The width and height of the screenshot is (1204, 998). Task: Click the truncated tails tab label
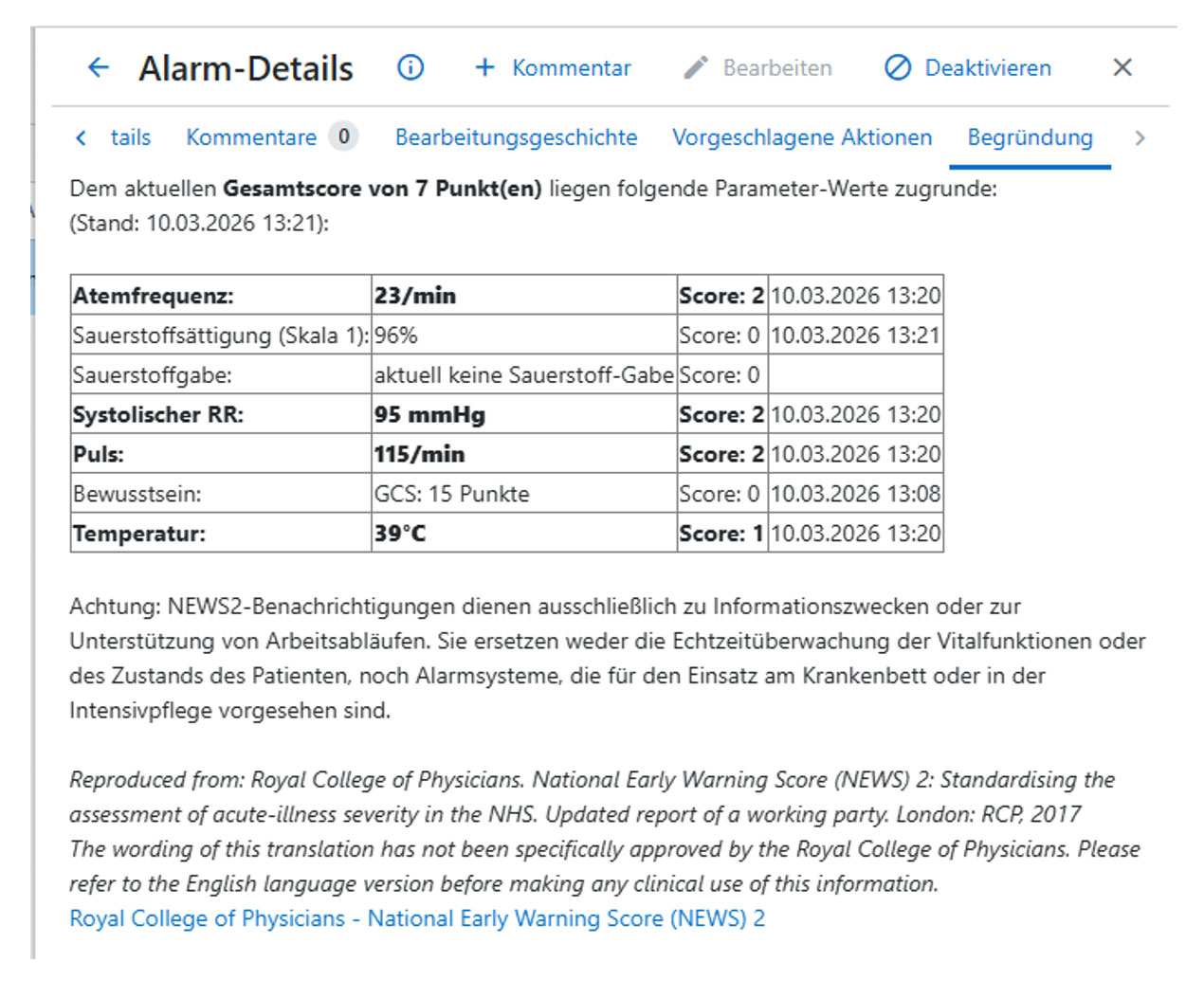point(132,137)
